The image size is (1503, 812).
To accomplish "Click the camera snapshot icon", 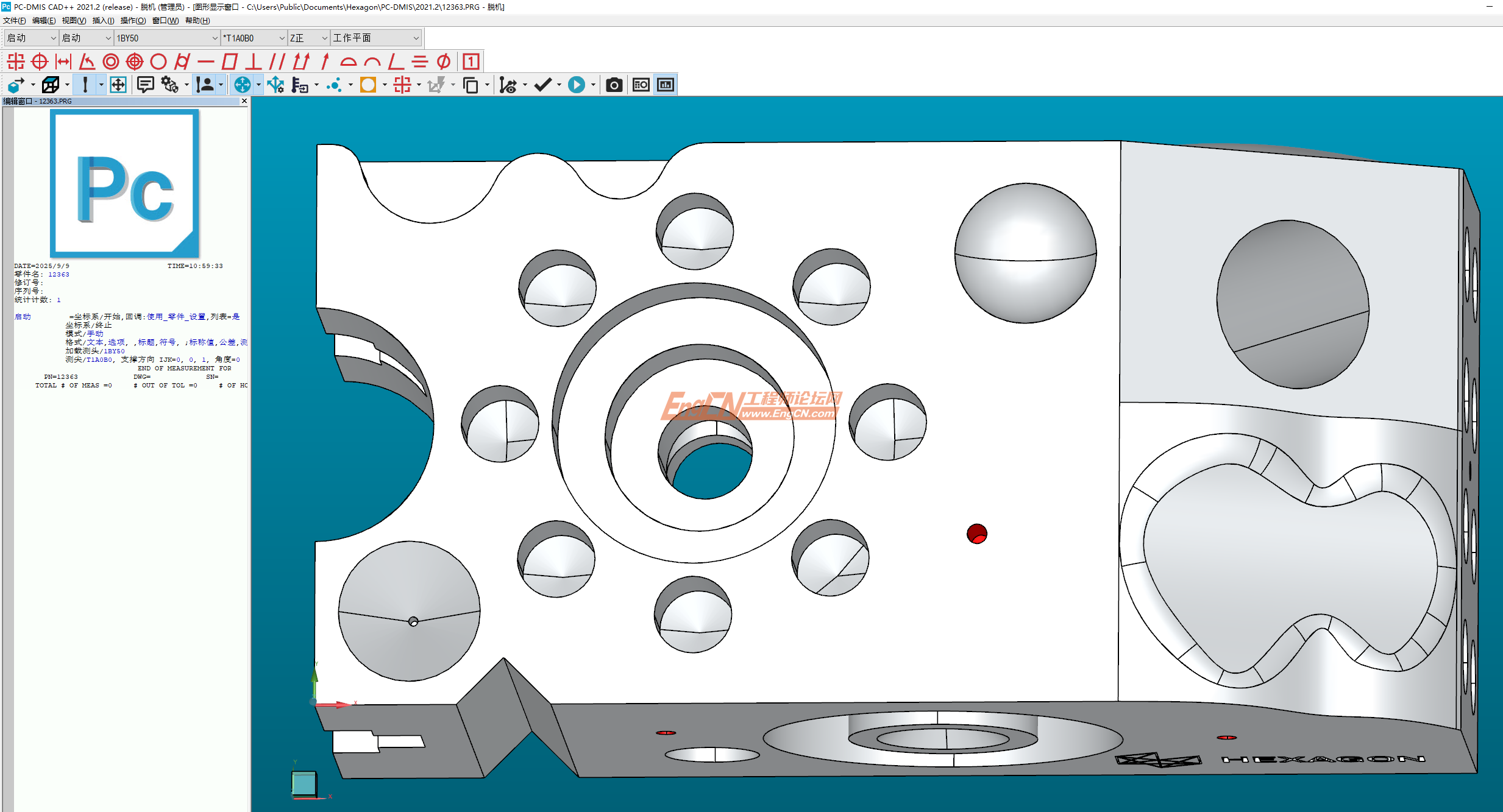I will [614, 85].
